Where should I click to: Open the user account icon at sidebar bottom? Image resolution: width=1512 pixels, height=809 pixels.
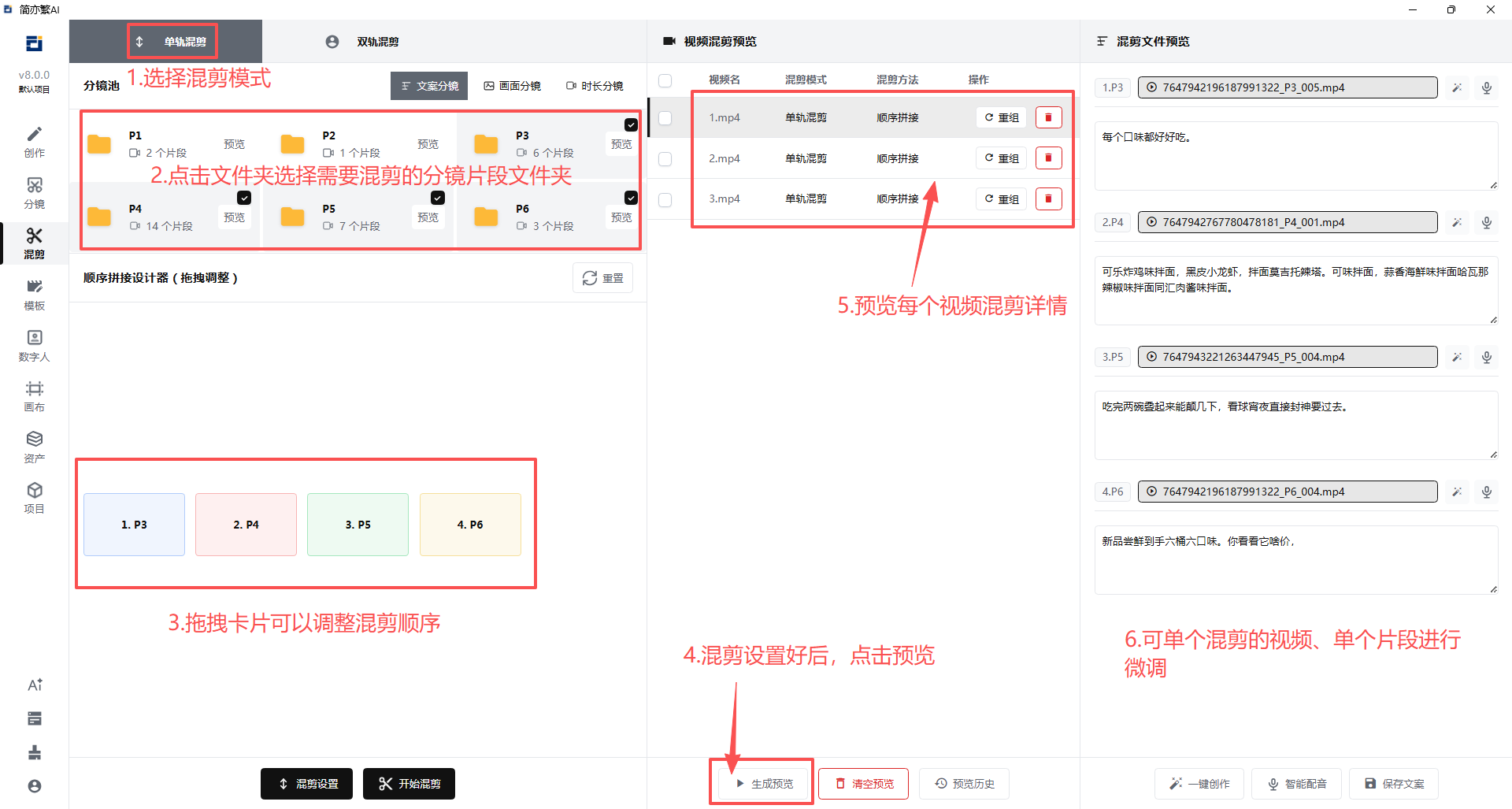click(34, 786)
